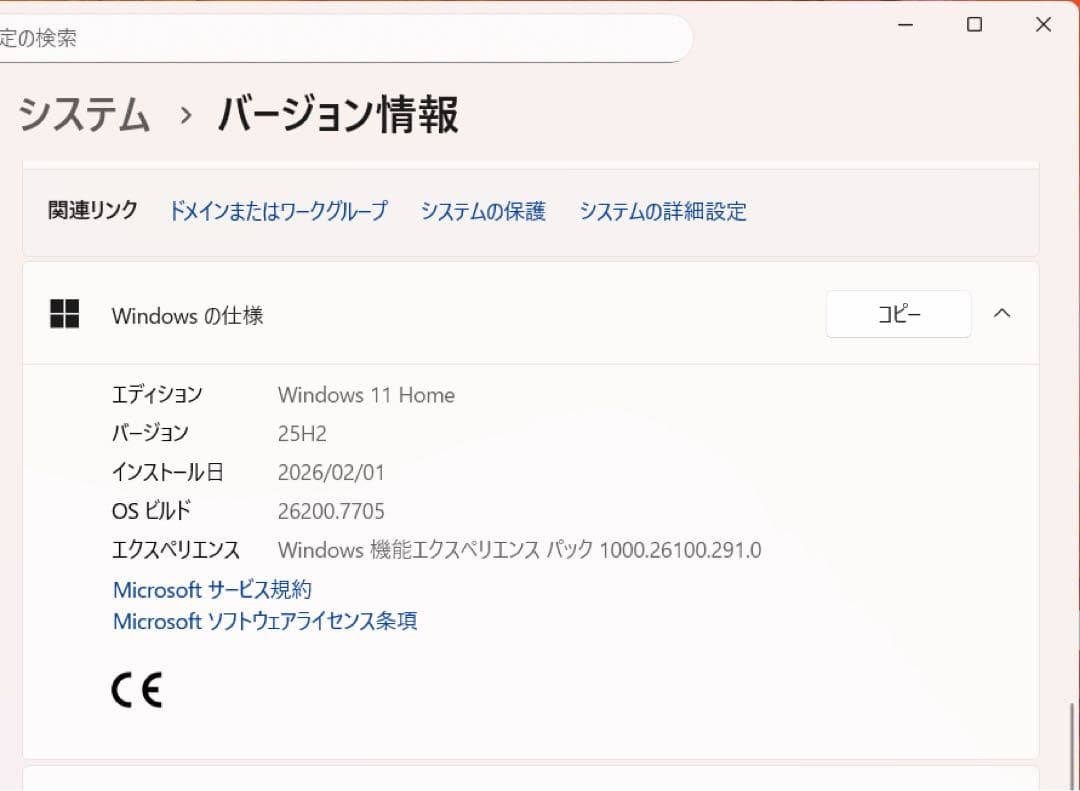Image resolution: width=1080 pixels, height=791 pixels.
Task: Click the CE certification mark
Action: (136, 688)
